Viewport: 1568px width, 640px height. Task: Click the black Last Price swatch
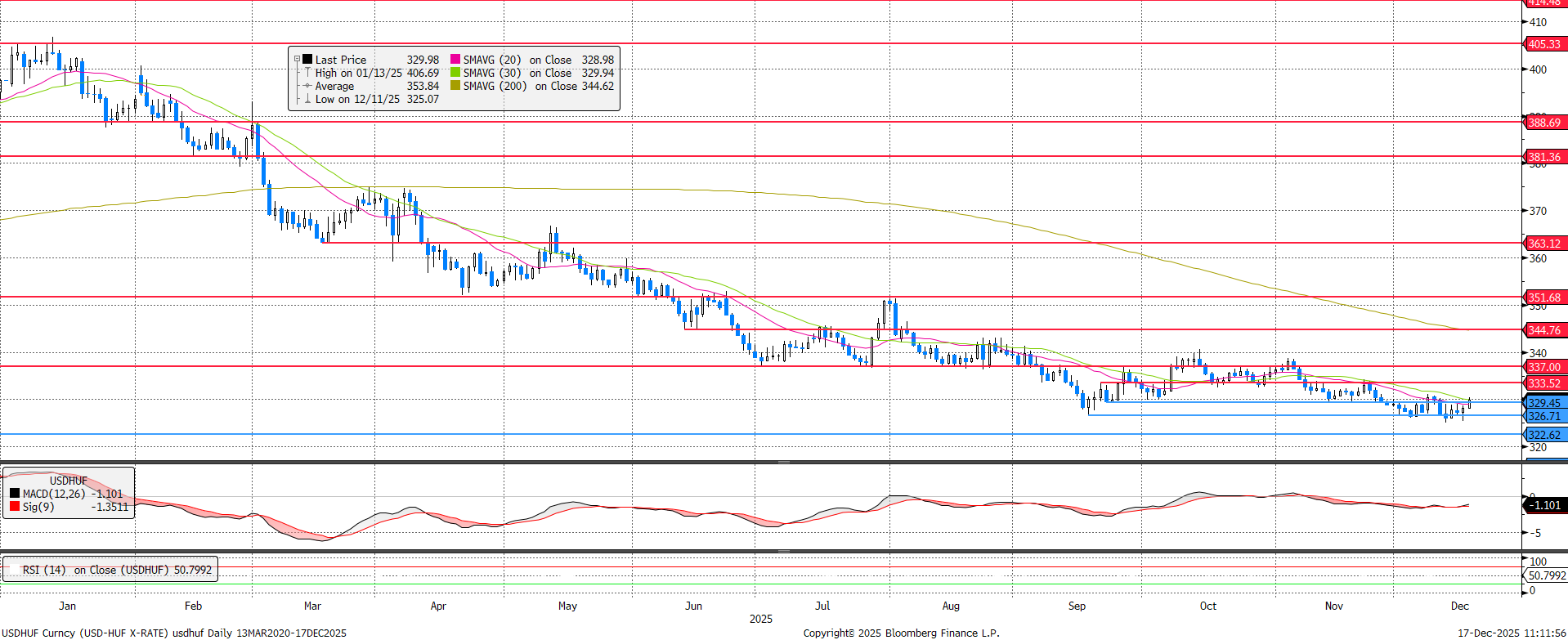pyautogui.click(x=307, y=60)
